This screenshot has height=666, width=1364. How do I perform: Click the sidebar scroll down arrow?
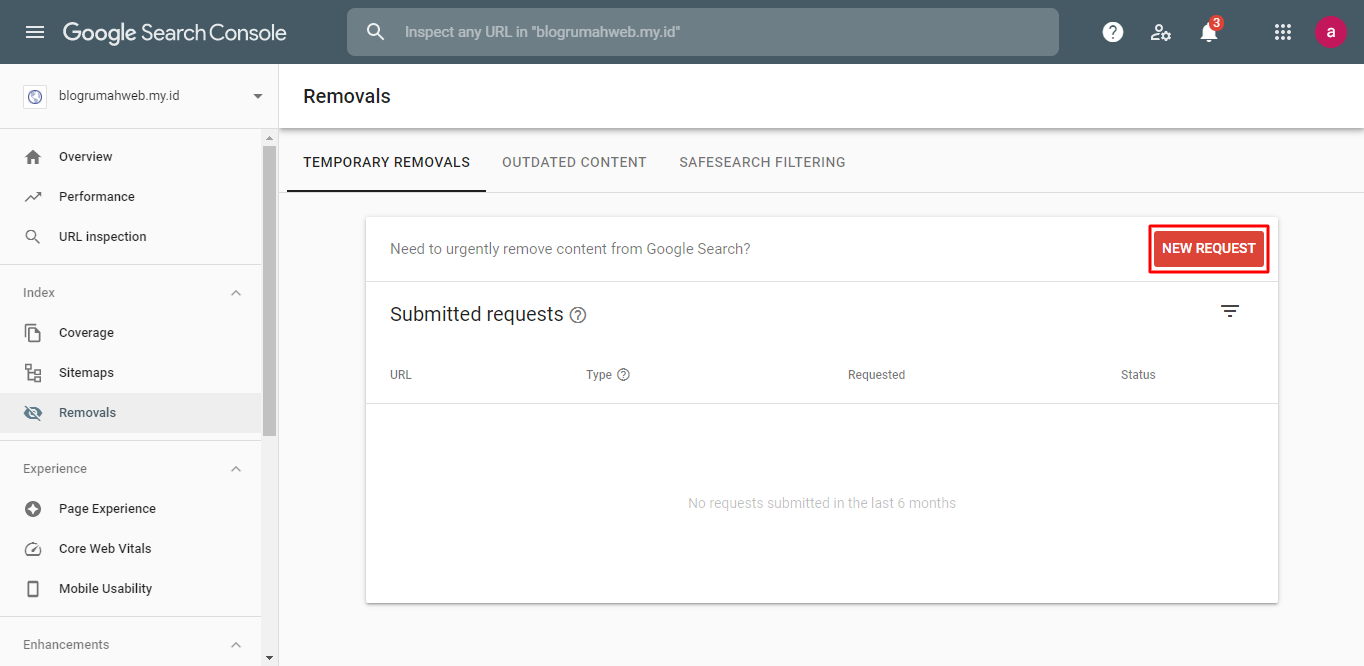269,657
